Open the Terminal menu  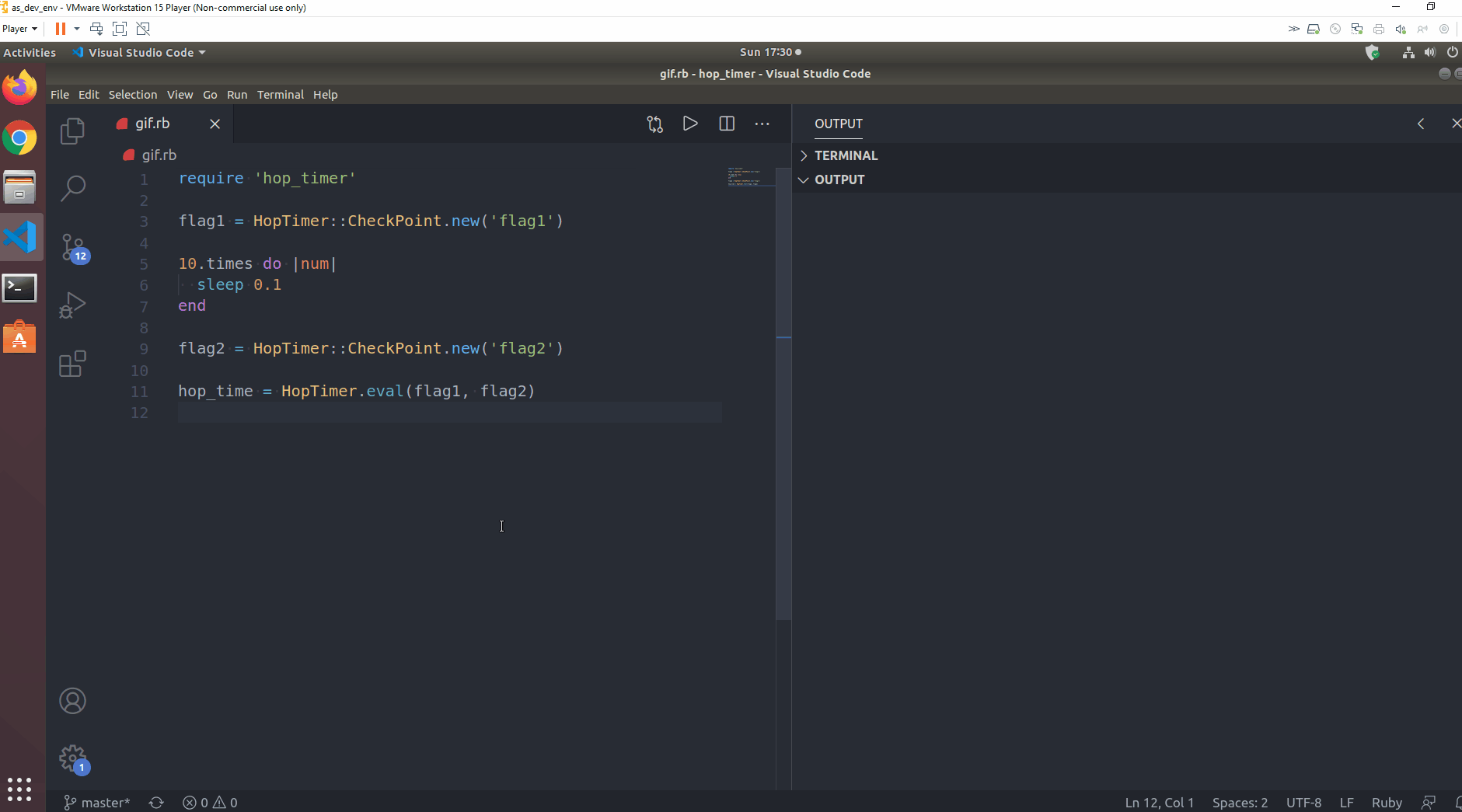[281, 95]
